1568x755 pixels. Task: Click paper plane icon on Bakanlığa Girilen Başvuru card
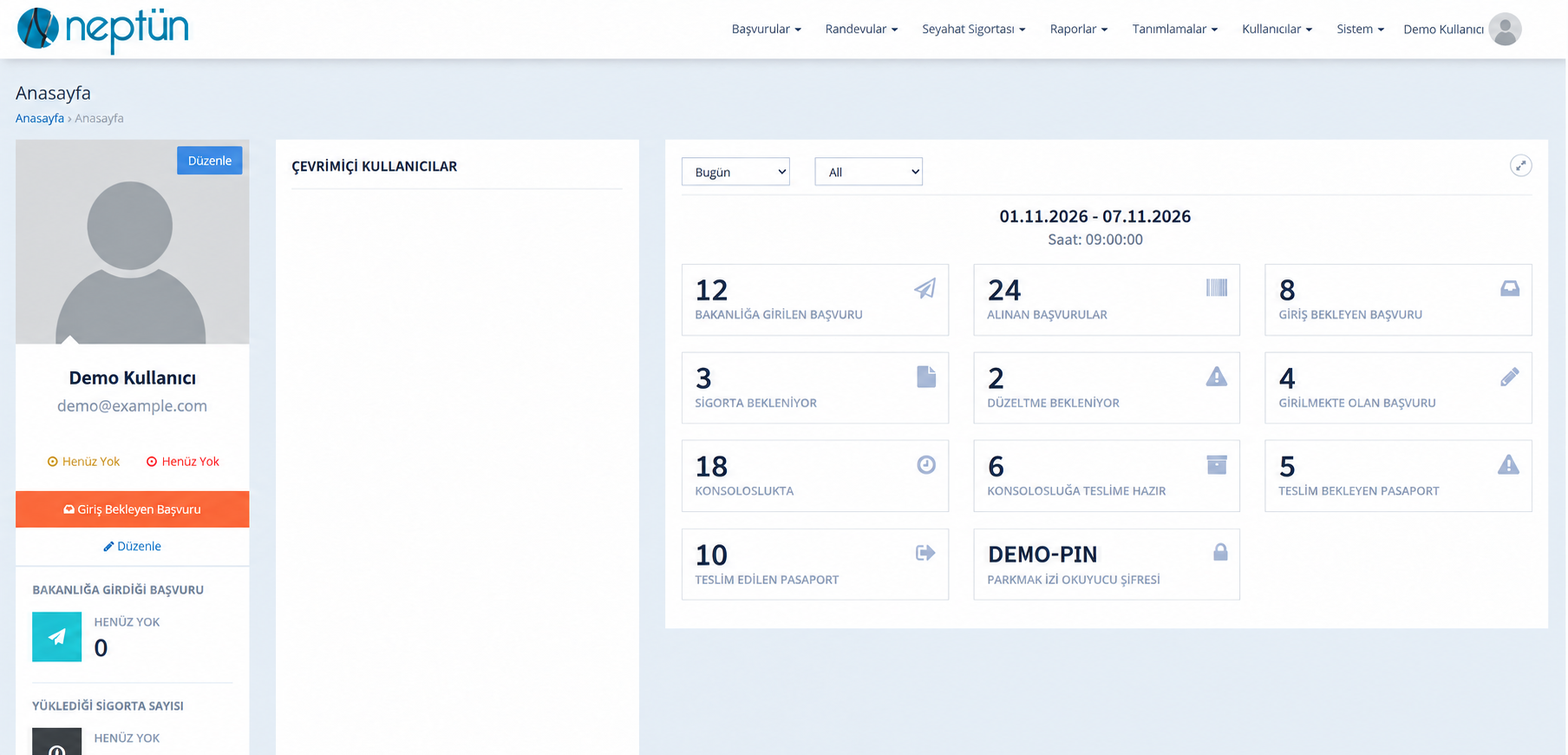[925, 288]
